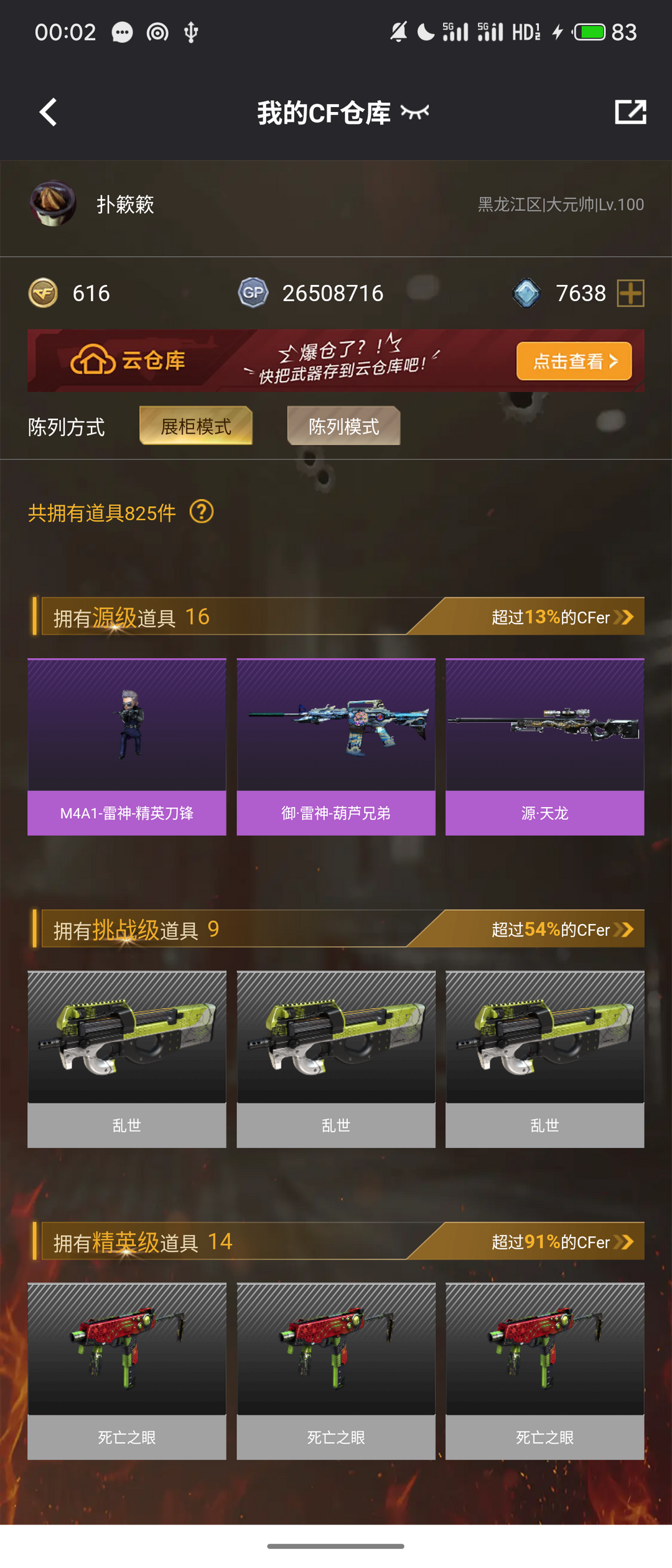Tap the diamond currency icon

(526, 293)
